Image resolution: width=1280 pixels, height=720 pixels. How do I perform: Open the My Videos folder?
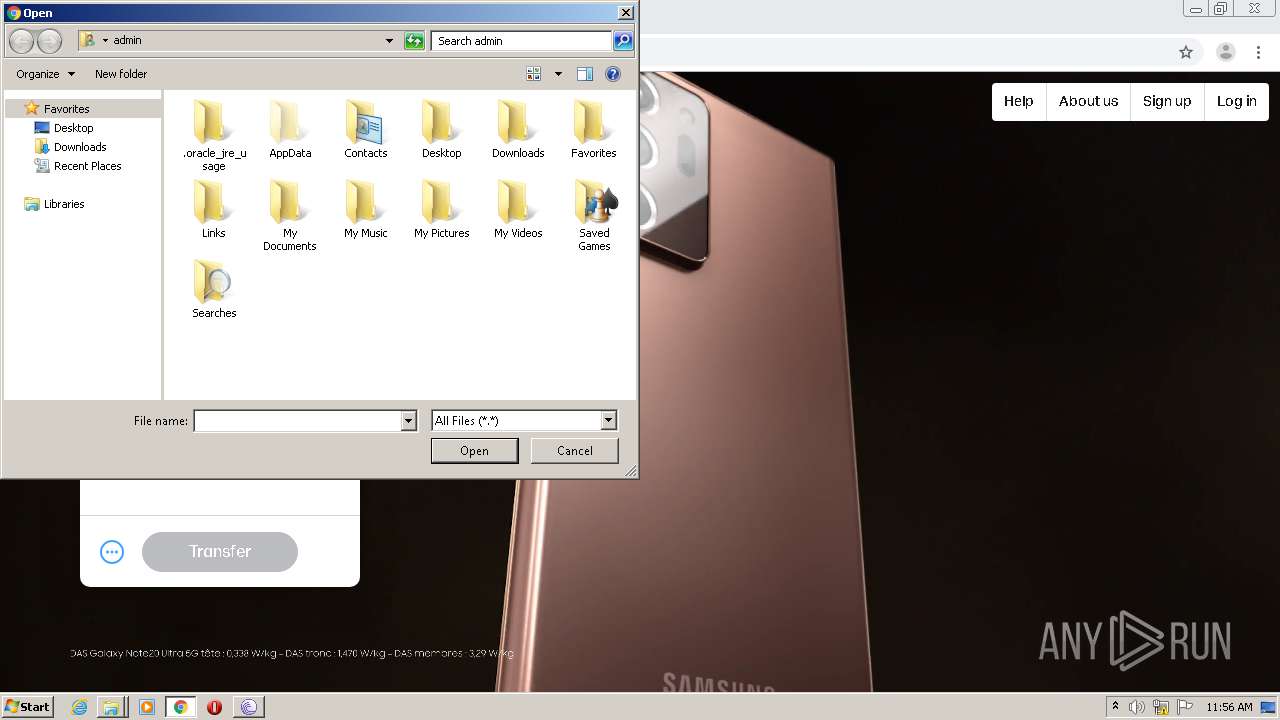tap(518, 209)
